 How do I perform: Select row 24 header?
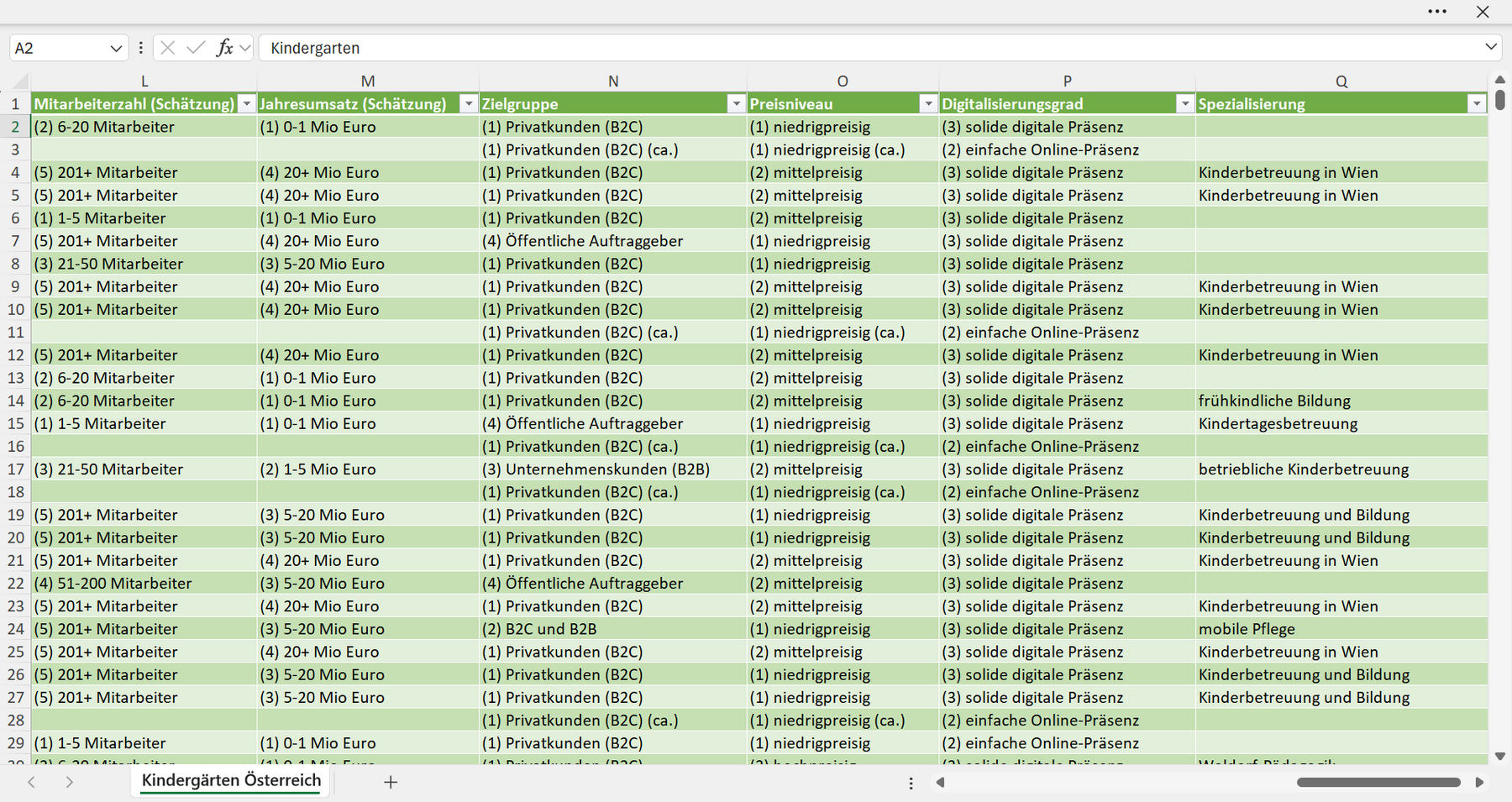(16, 629)
